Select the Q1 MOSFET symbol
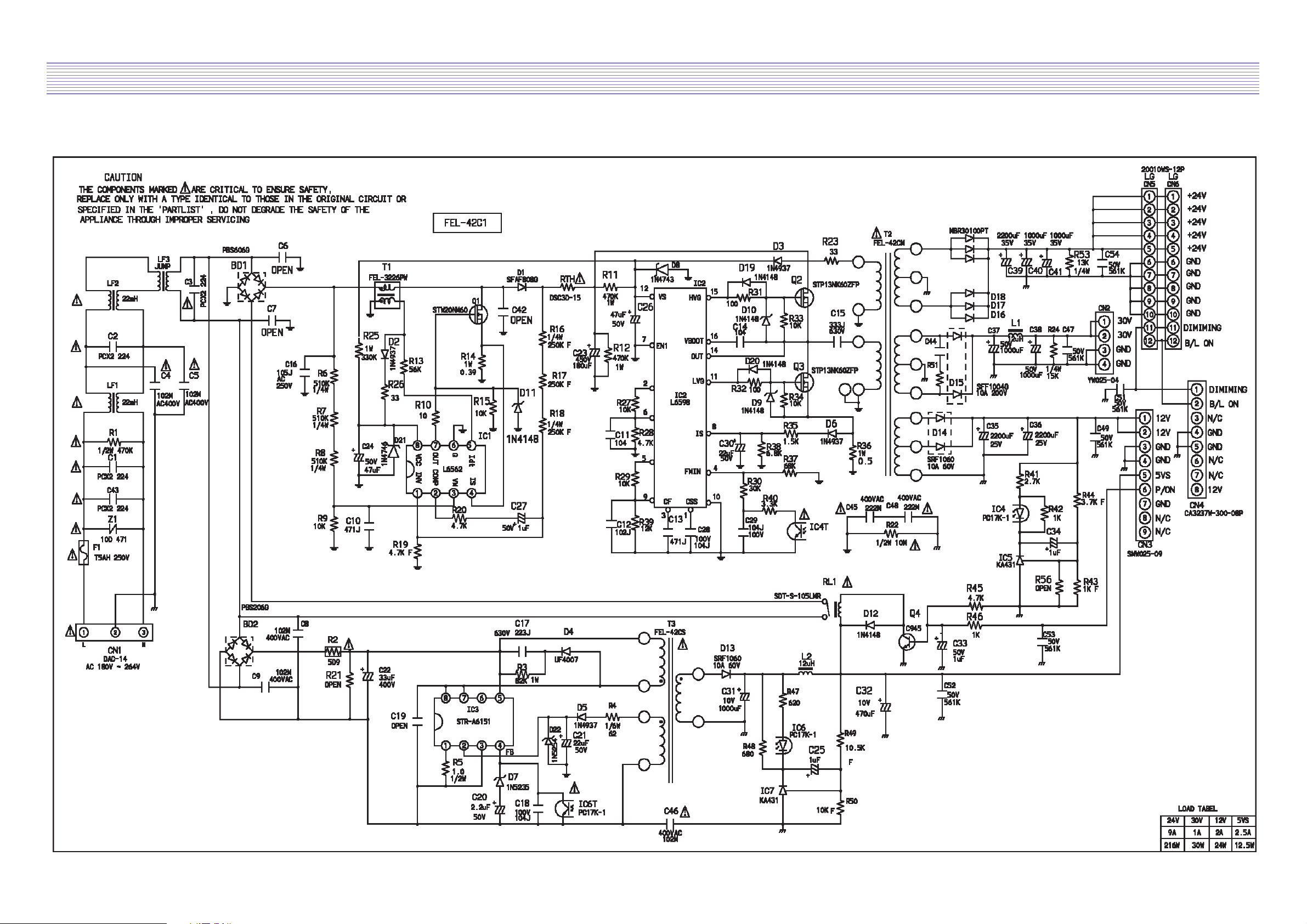 [478, 314]
